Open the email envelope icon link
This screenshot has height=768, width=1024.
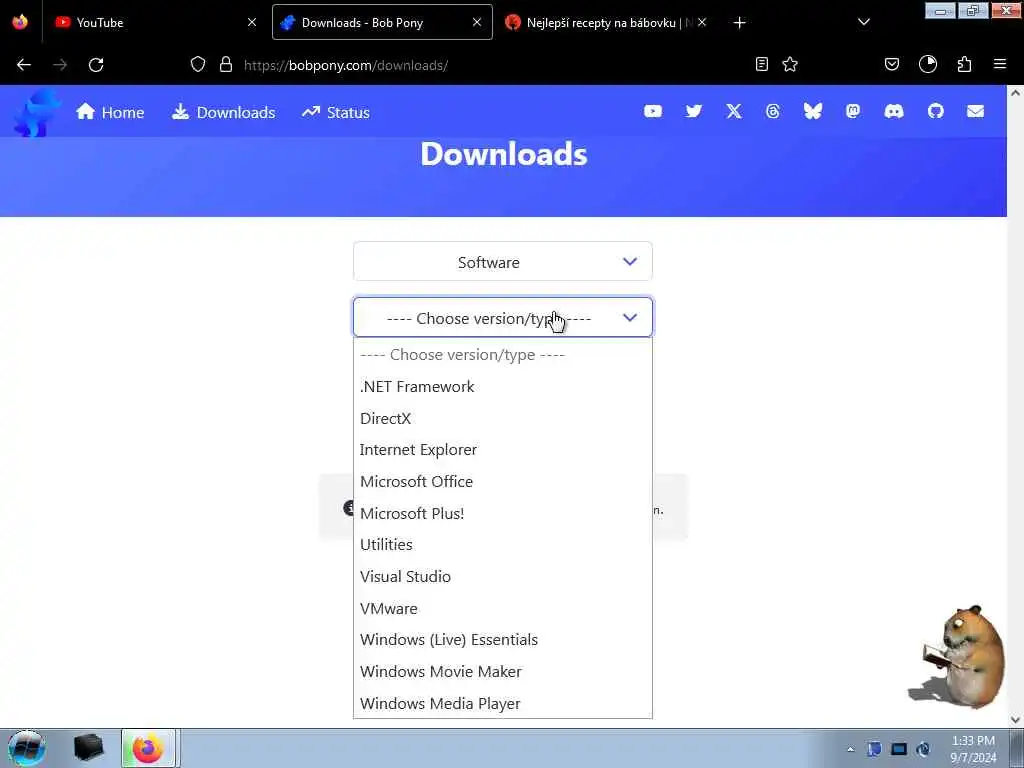tap(976, 112)
